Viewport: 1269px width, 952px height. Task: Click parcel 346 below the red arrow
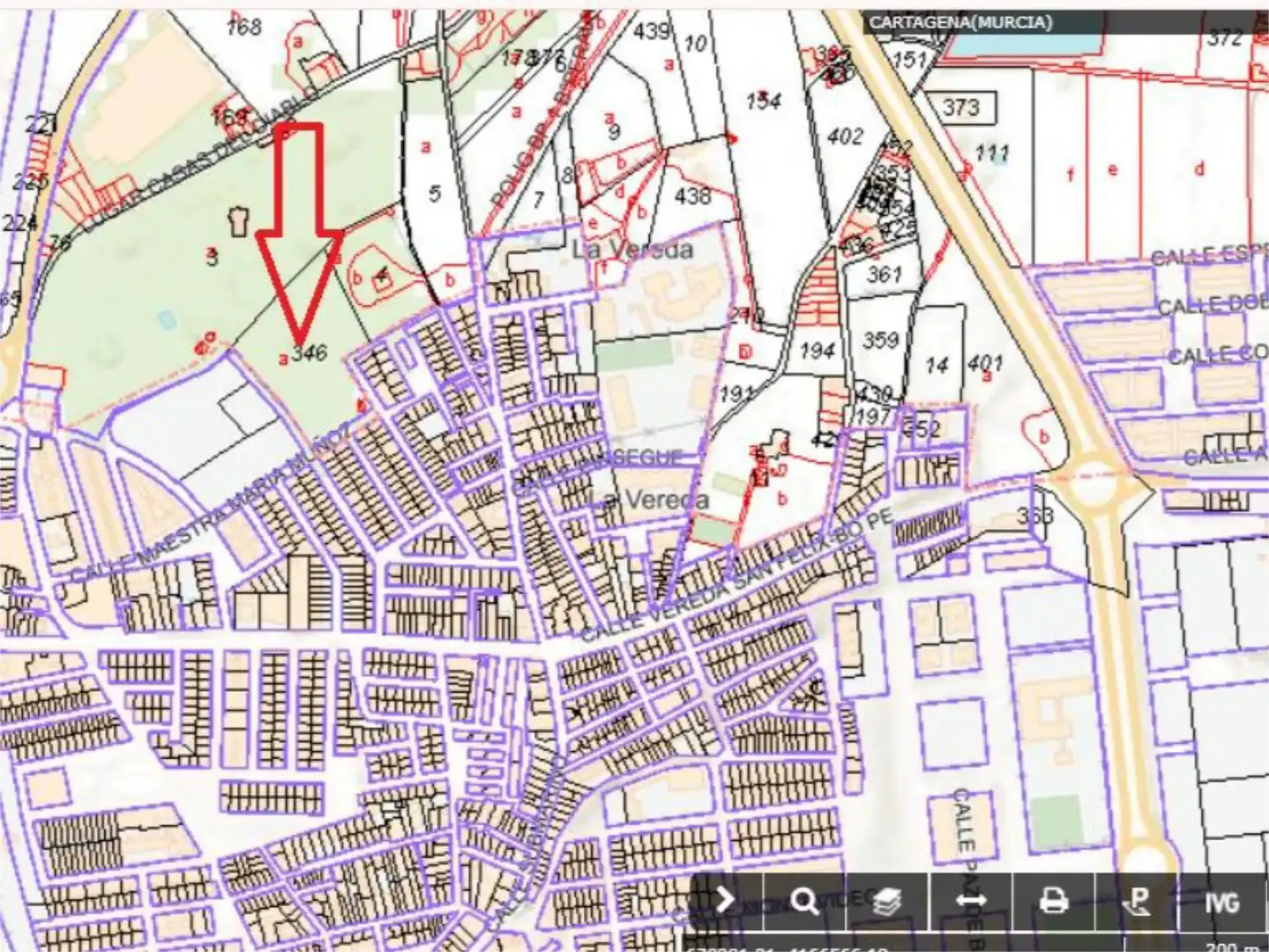coord(310,353)
